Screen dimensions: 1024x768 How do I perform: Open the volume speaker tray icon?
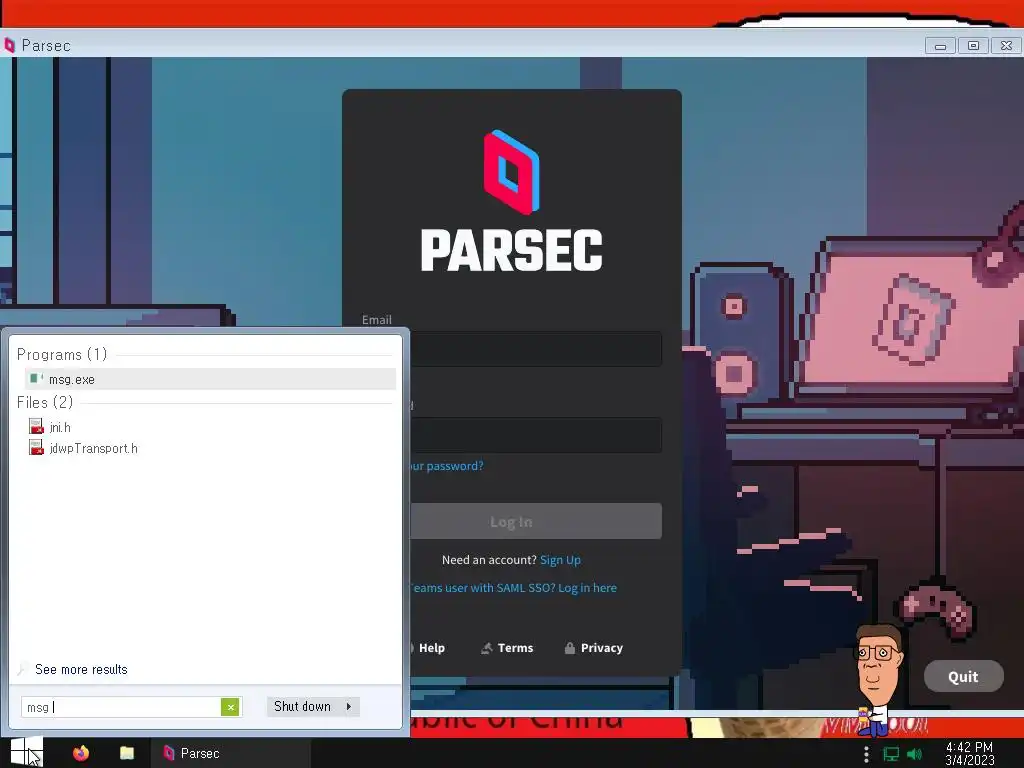tap(914, 754)
